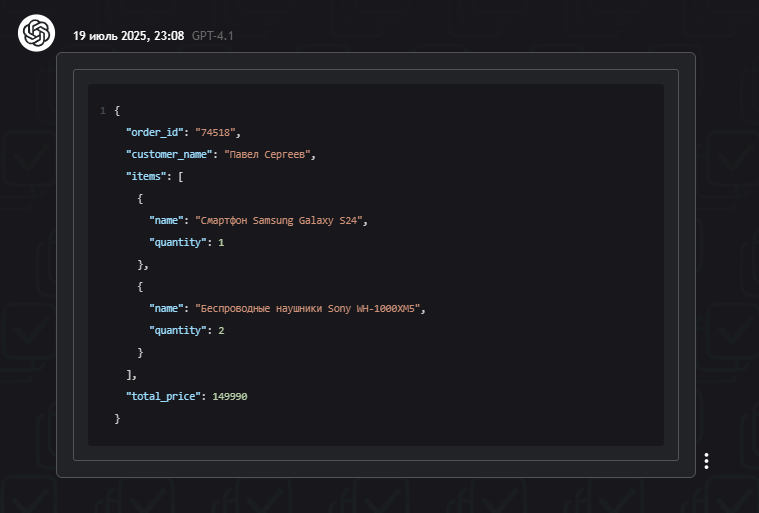Click the "Смартфон Samsung Galaxy S24" string
Image resolution: width=759 pixels, height=513 pixels.
(x=279, y=220)
